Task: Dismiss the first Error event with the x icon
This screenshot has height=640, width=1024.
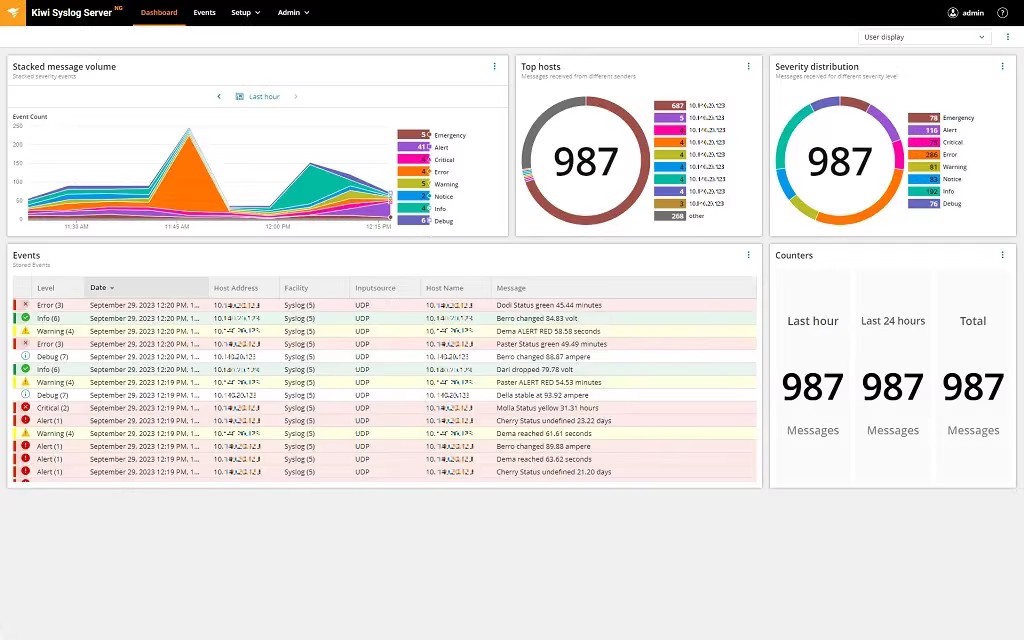Action: tap(28, 303)
